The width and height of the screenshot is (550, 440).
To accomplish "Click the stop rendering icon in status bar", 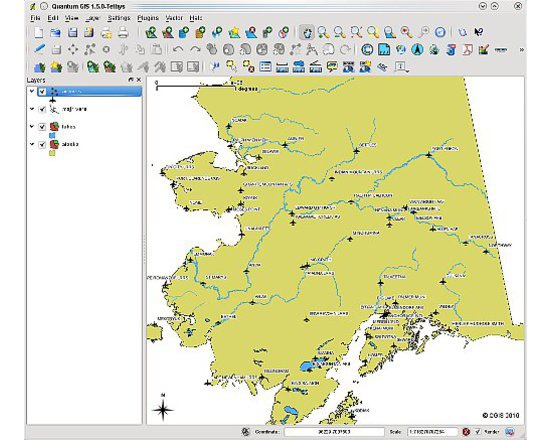I will [466, 432].
